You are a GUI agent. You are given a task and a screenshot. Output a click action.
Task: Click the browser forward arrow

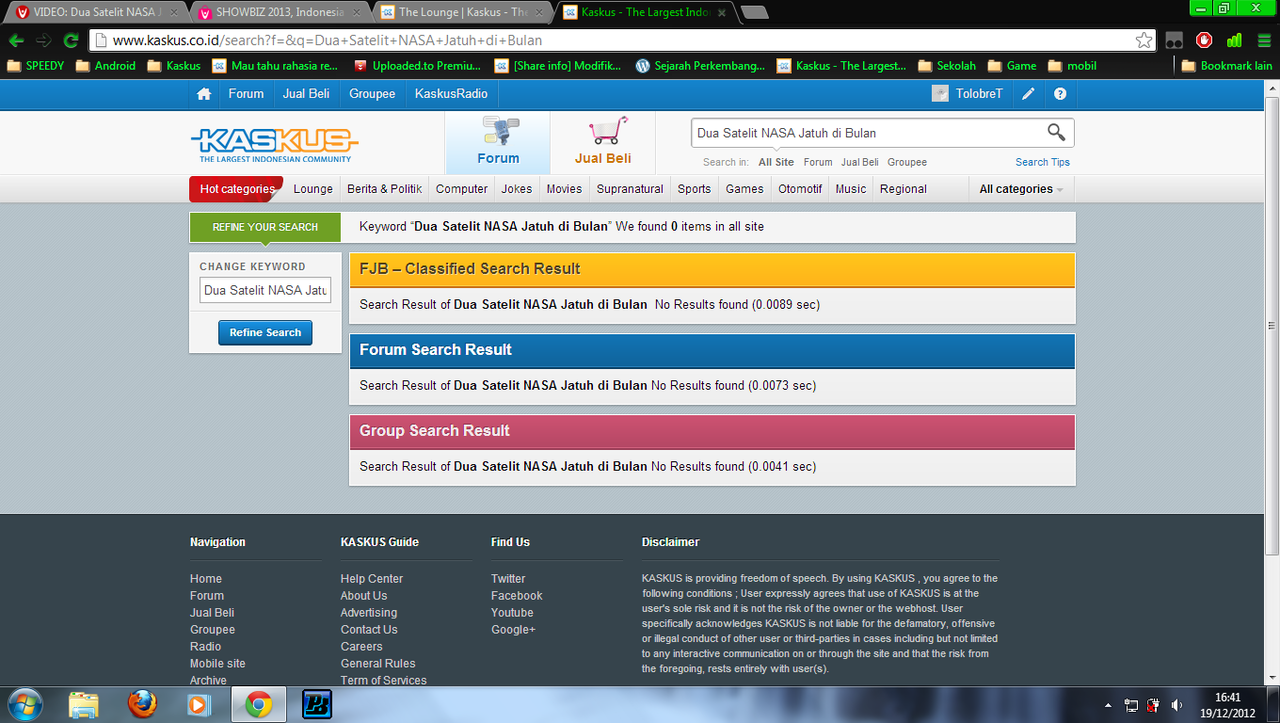tap(43, 41)
